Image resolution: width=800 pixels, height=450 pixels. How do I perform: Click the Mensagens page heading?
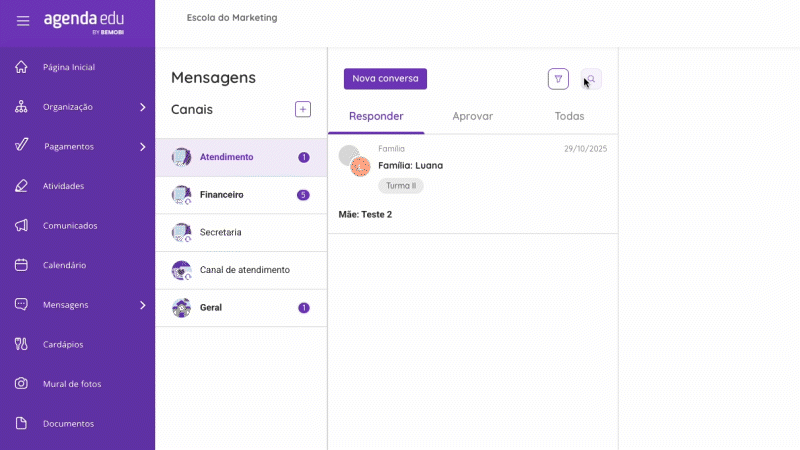[213, 78]
